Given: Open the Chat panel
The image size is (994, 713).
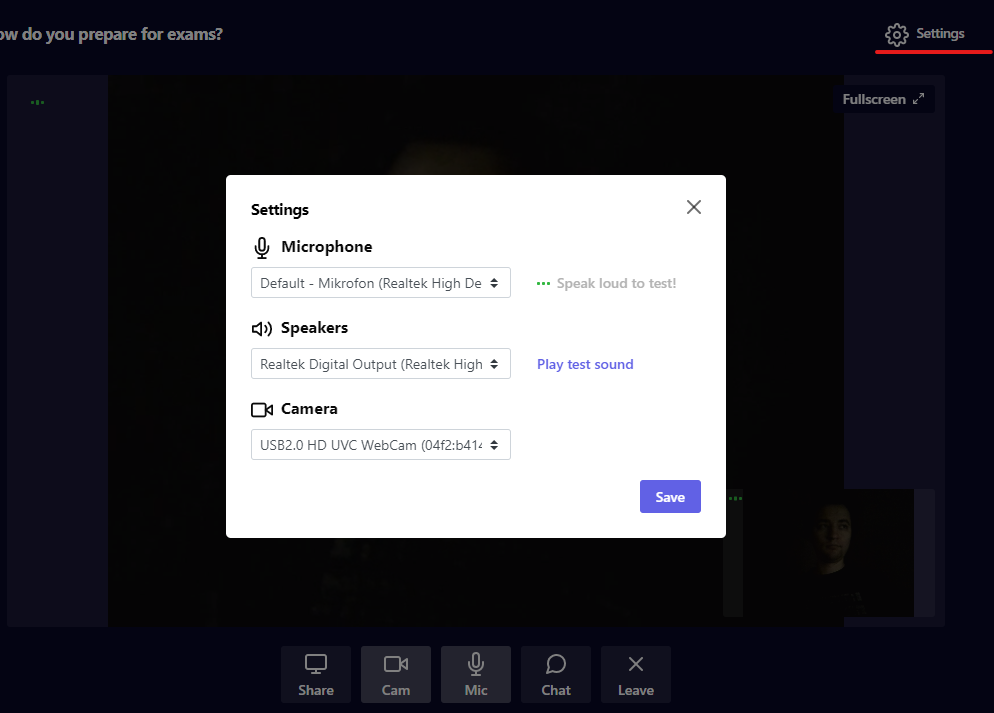Looking at the screenshot, I should point(556,675).
